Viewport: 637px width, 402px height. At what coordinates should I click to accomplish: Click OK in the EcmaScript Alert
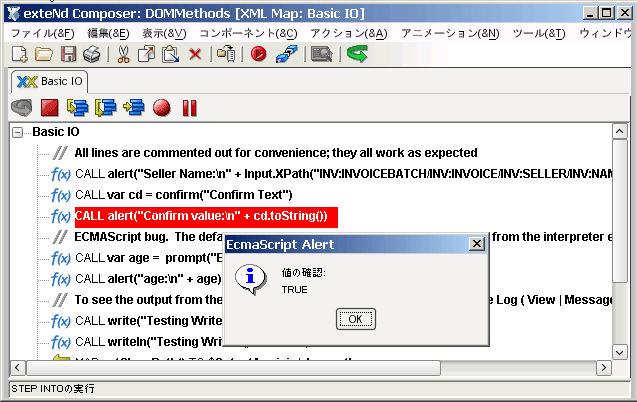355,319
